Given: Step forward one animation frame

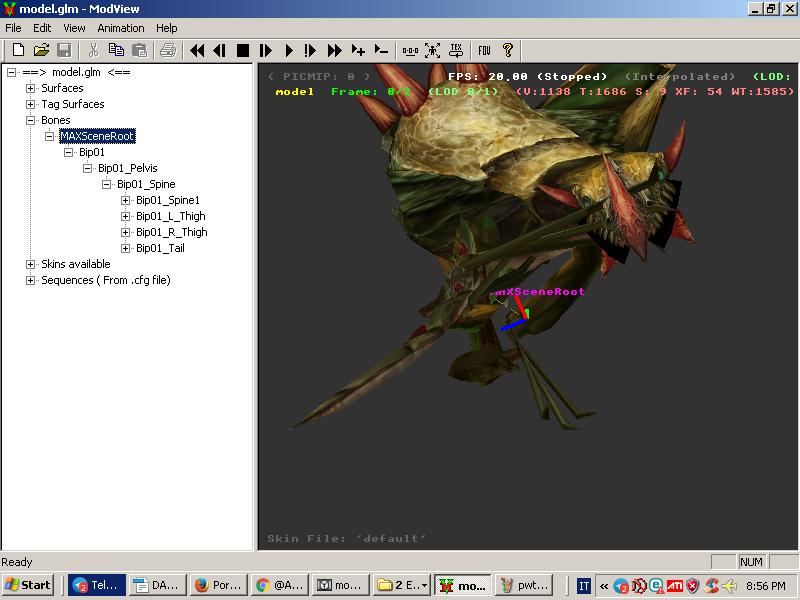Looking at the screenshot, I should tap(266, 50).
